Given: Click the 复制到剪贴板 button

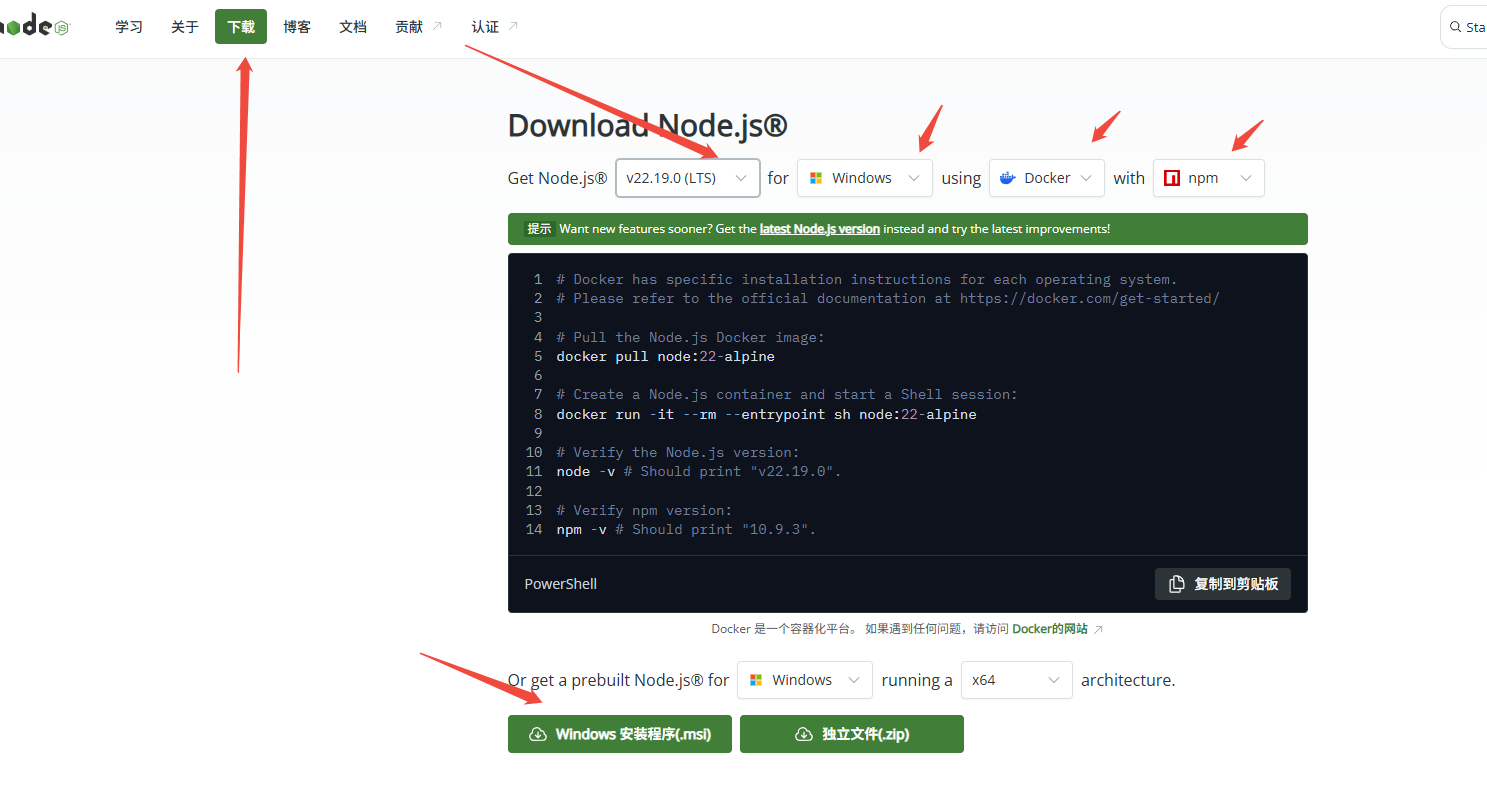Looking at the screenshot, I should tap(1223, 584).
